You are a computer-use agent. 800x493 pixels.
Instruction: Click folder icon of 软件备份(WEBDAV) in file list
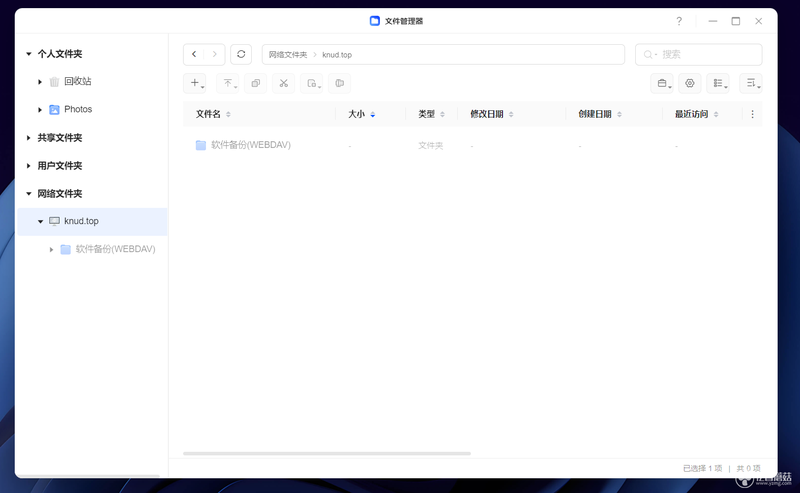pyautogui.click(x=201, y=145)
